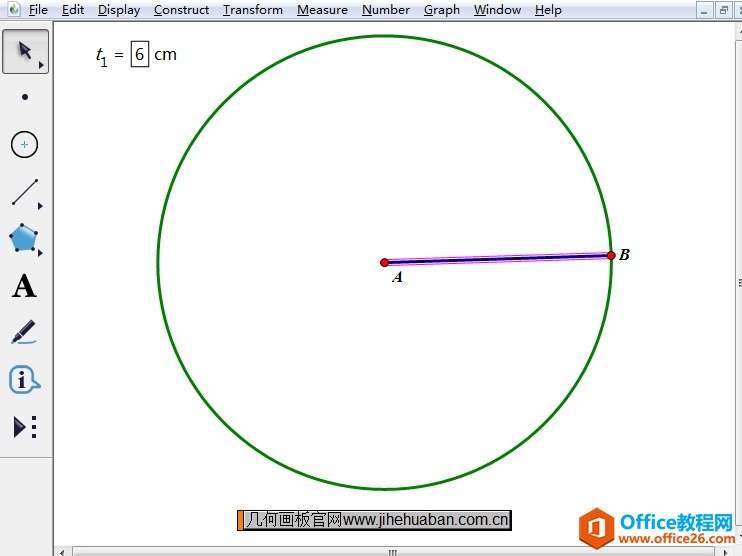Edit the parameter value box showing 6

pos(140,54)
